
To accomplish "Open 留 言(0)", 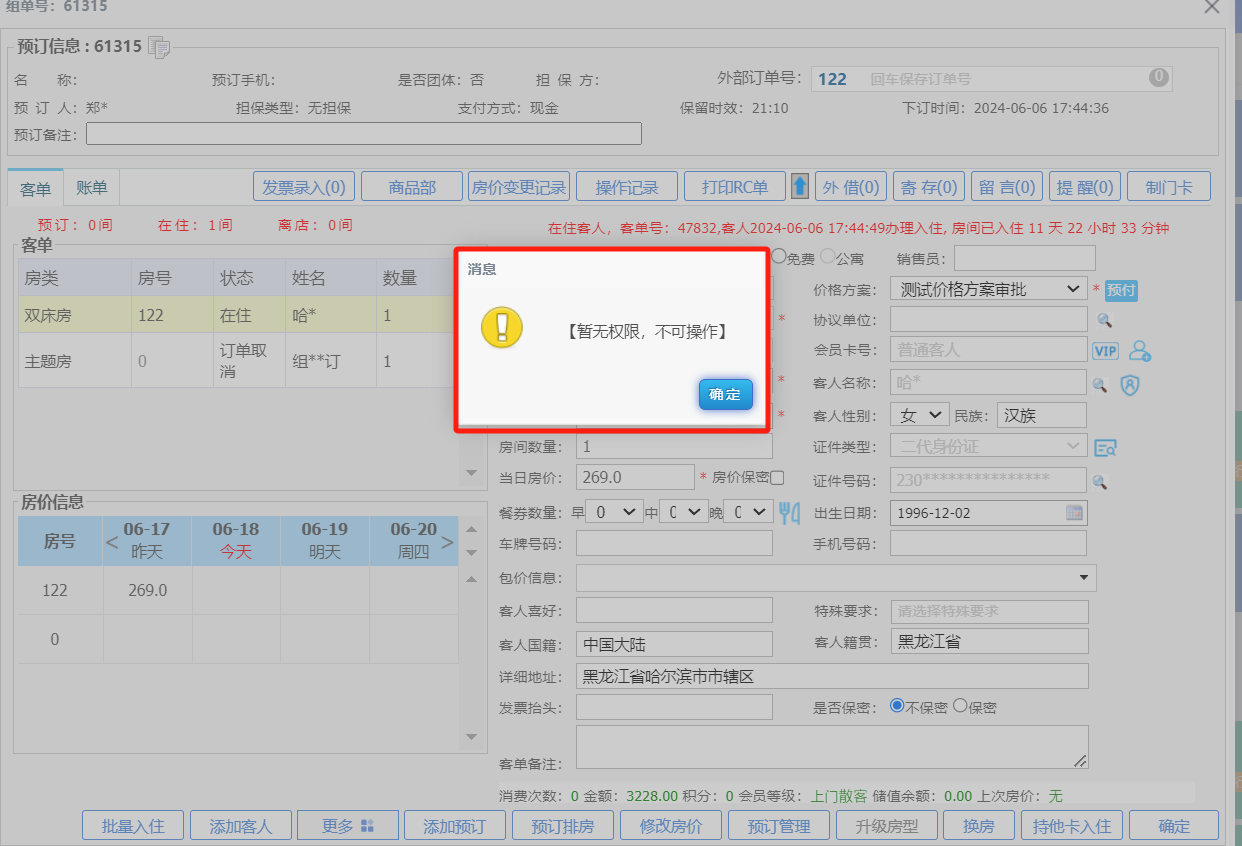I will (1007, 187).
